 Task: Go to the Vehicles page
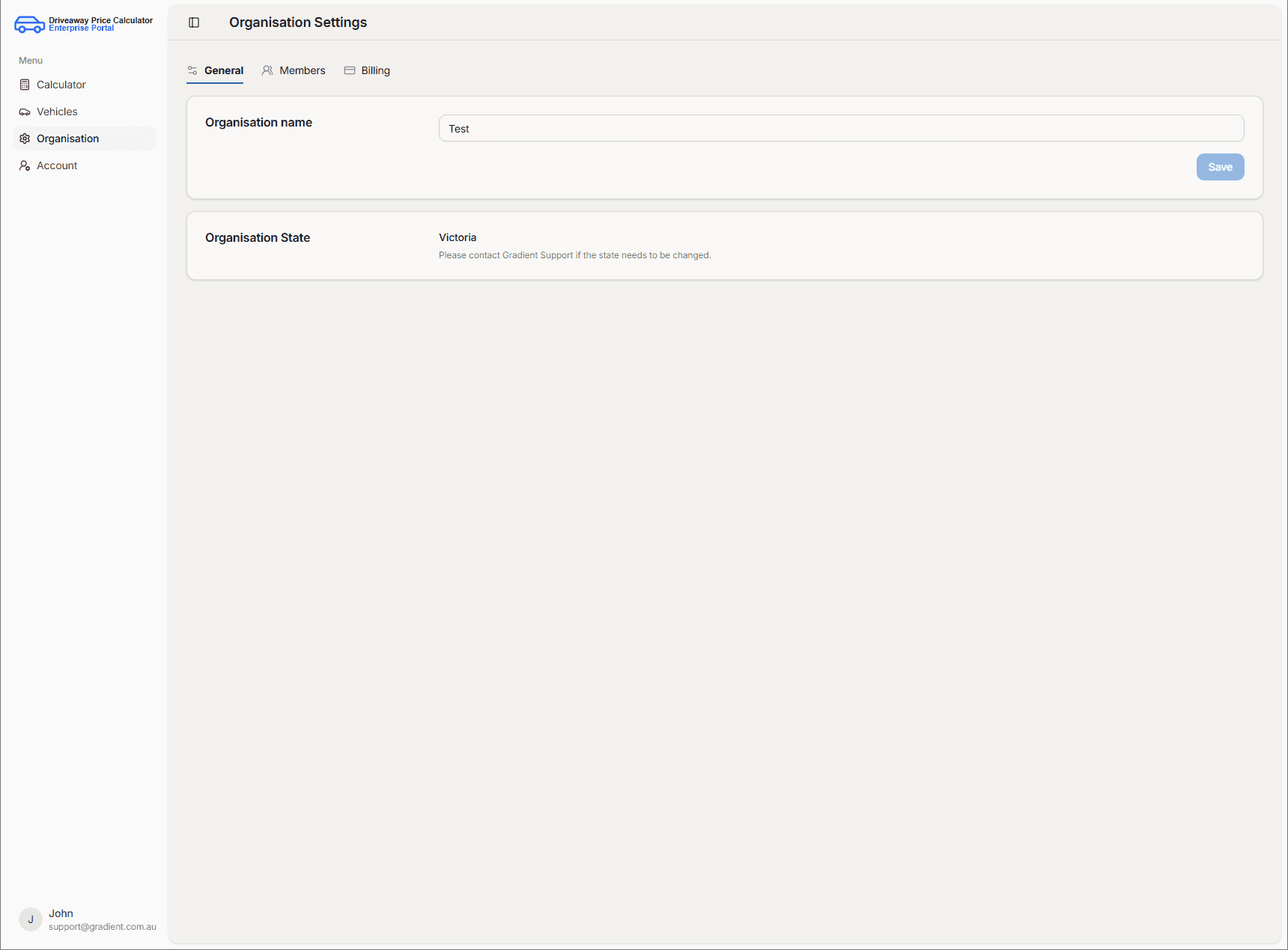point(57,112)
